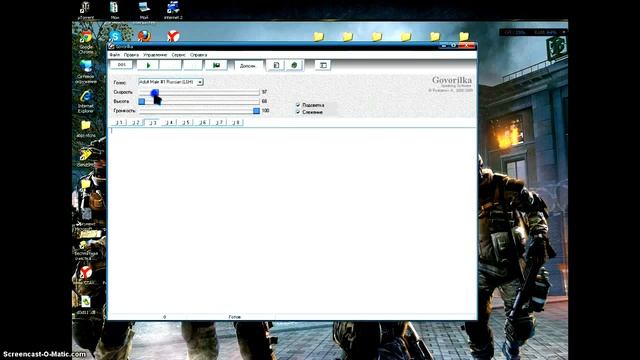Click the window-layout toolbar icon
The width and height of the screenshot is (640, 360).
(x=323, y=65)
